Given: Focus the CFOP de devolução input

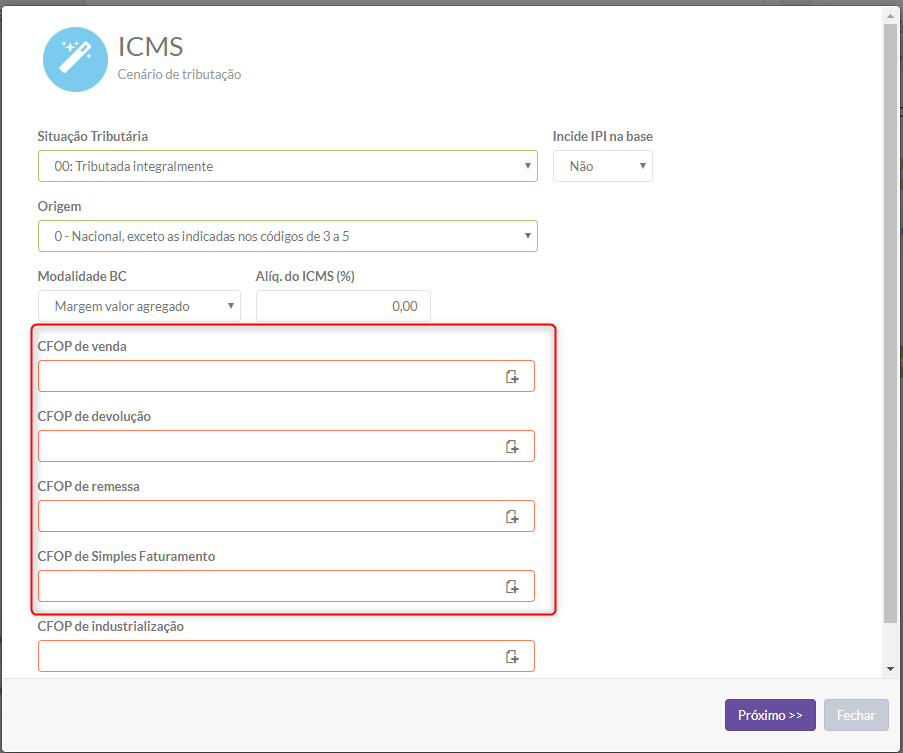Looking at the screenshot, I should tap(286, 446).
